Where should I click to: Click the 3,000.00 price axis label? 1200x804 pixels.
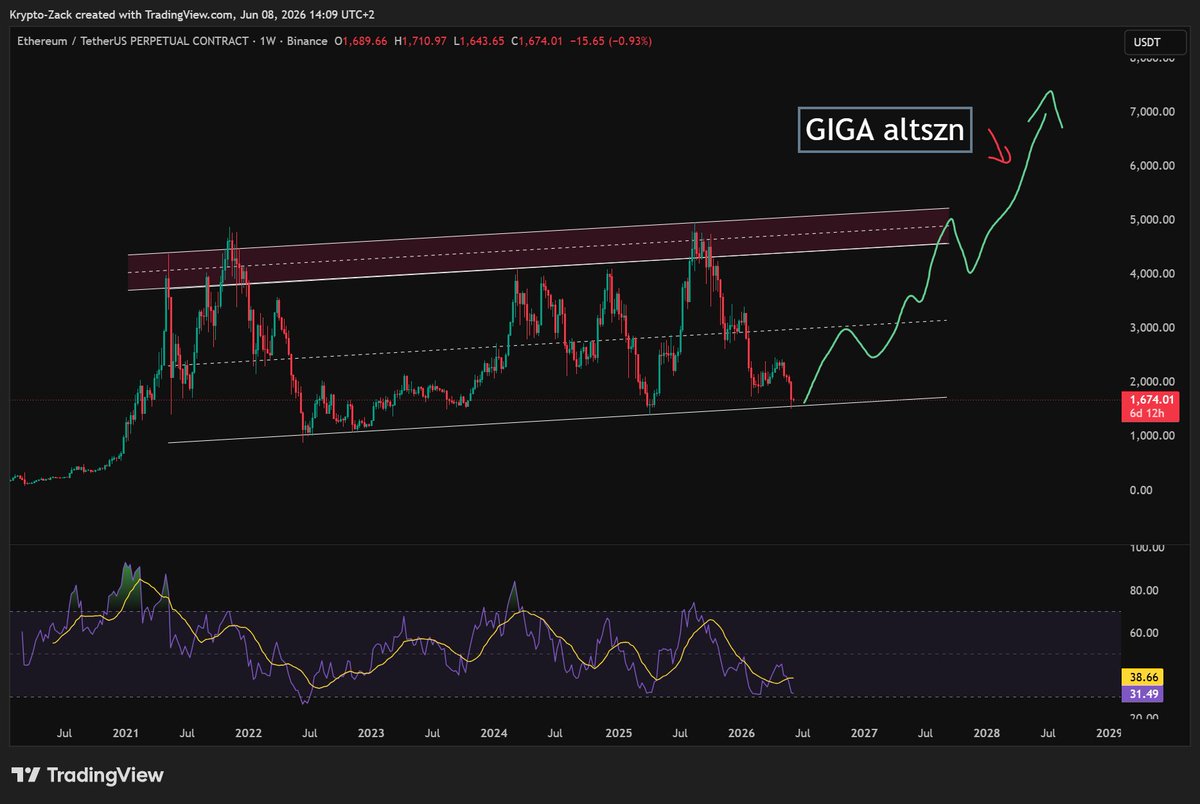pyautogui.click(x=1152, y=327)
